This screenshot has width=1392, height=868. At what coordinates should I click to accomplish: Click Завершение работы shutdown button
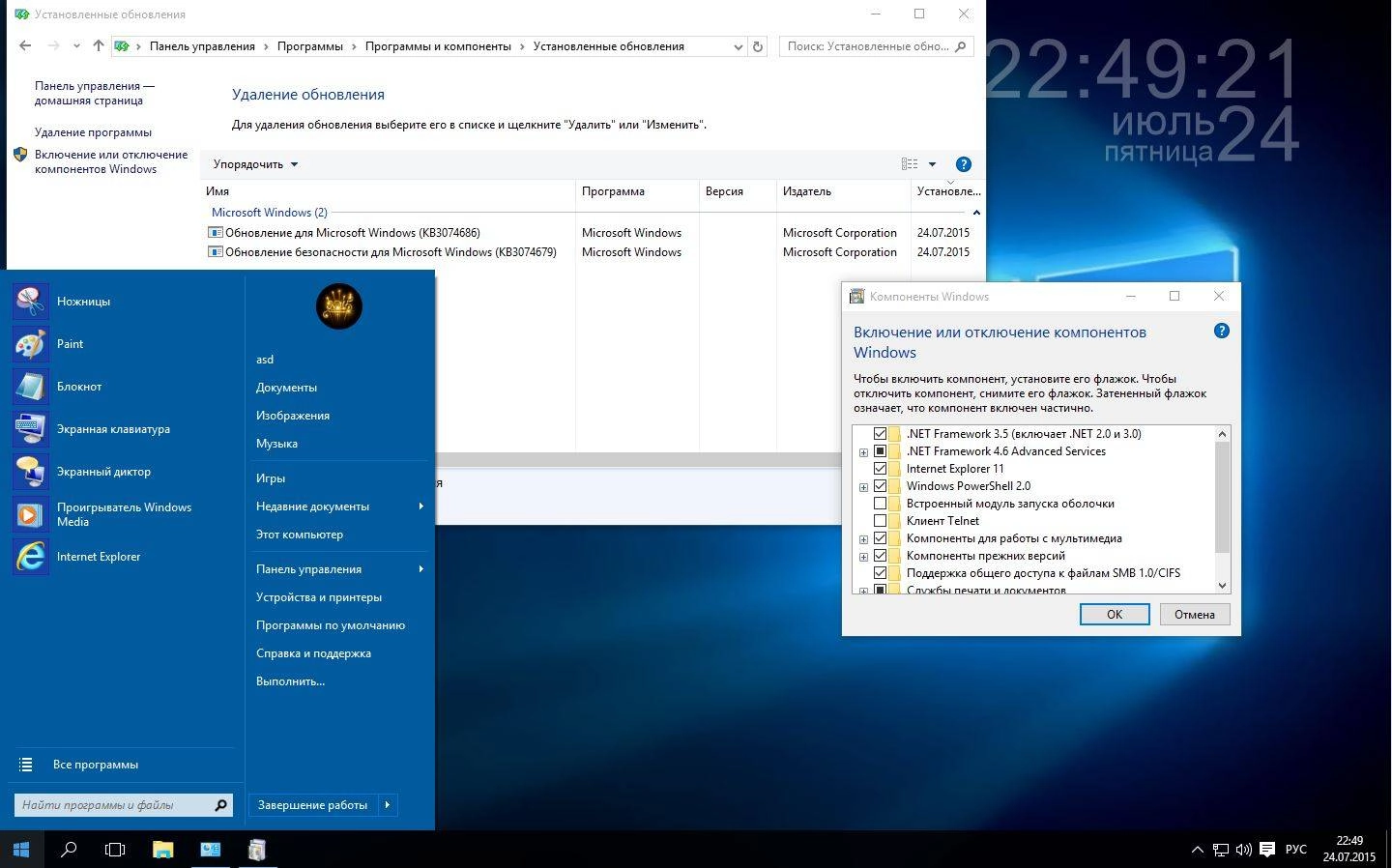tap(312, 805)
